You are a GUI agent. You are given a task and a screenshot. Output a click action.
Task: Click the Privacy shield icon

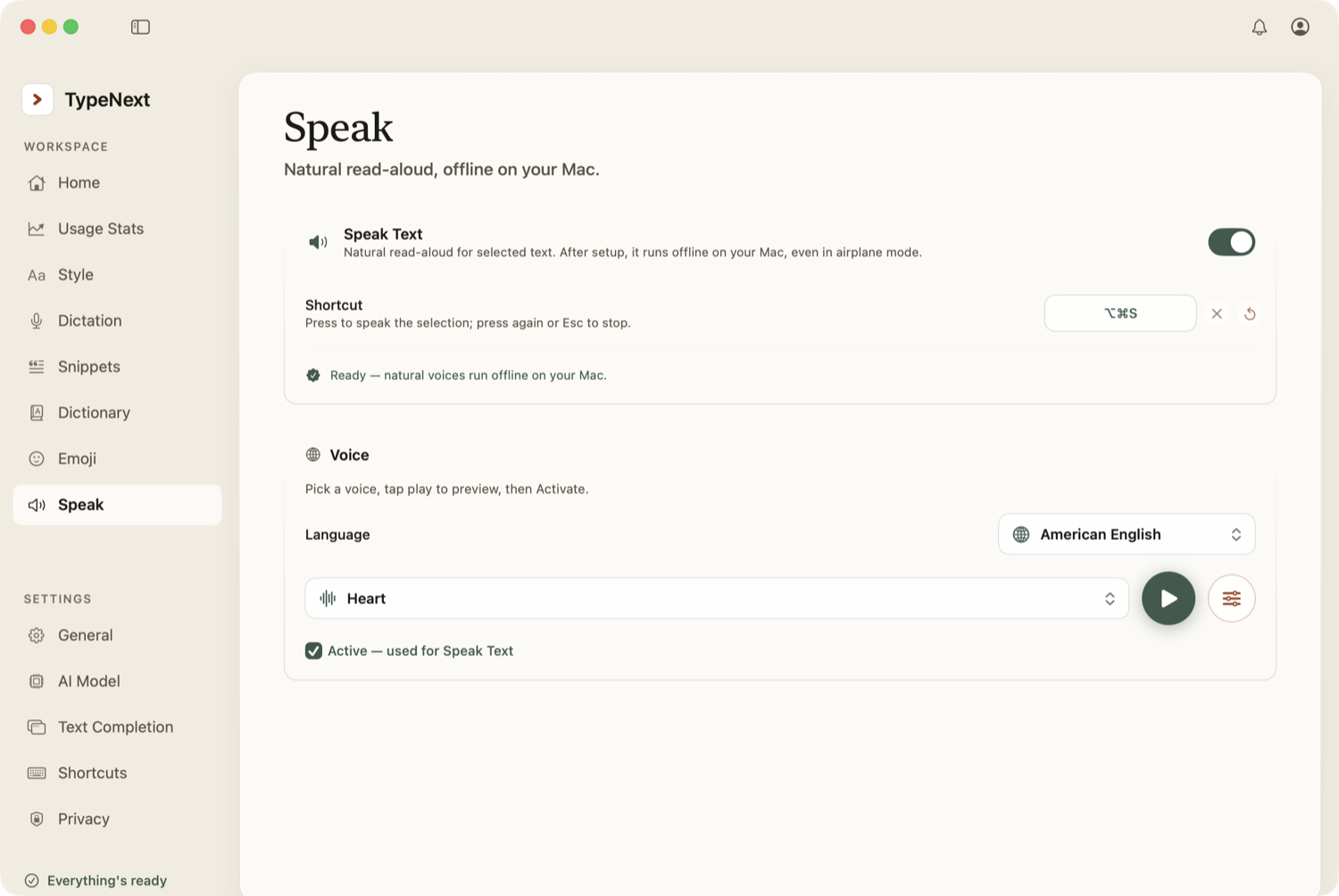pyautogui.click(x=37, y=819)
